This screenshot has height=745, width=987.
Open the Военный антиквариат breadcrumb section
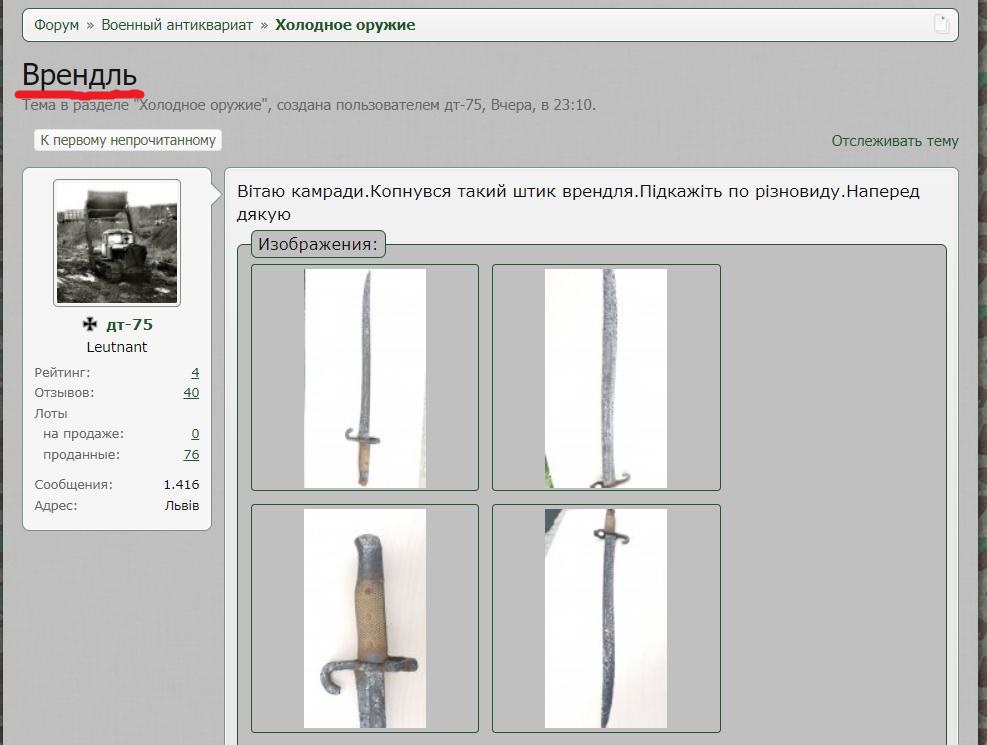click(x=177, y=25)
